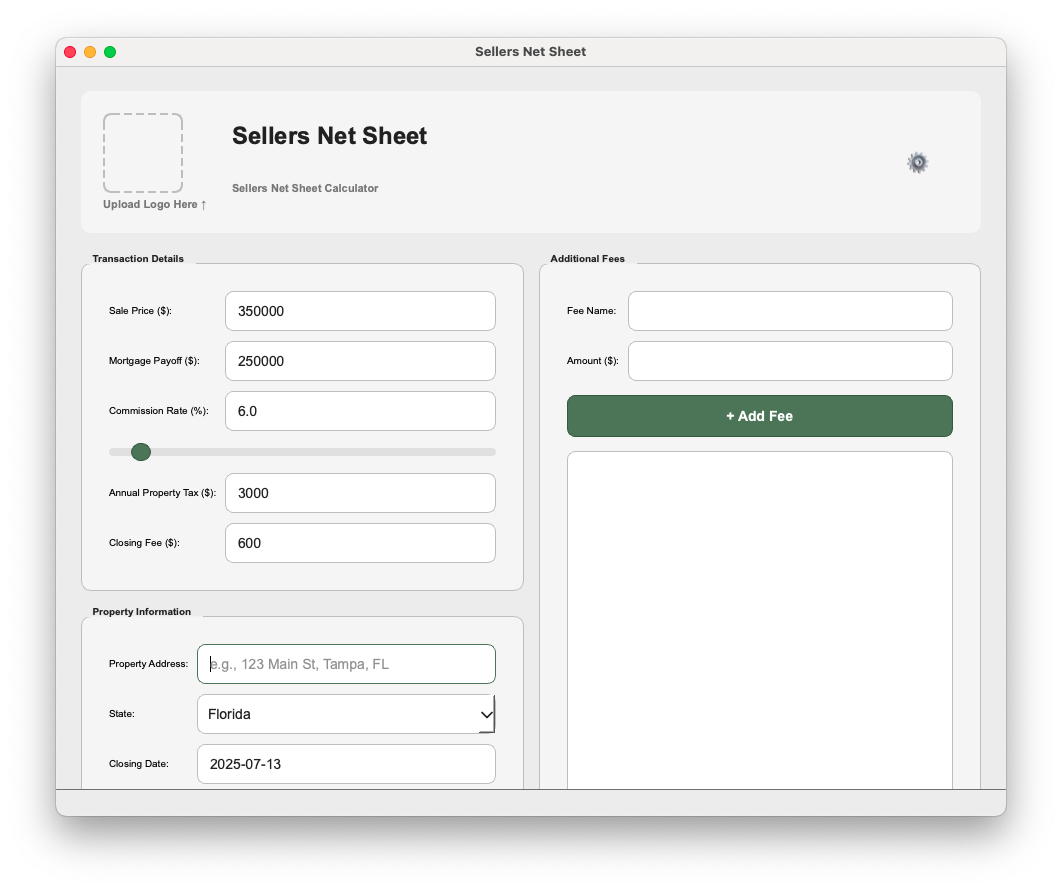Image resolution: width=1062 pixels, height=890 pixels.
Task: Edit the Annual Property Tax field
Action: pyautogui.click(x=360, y=493)
